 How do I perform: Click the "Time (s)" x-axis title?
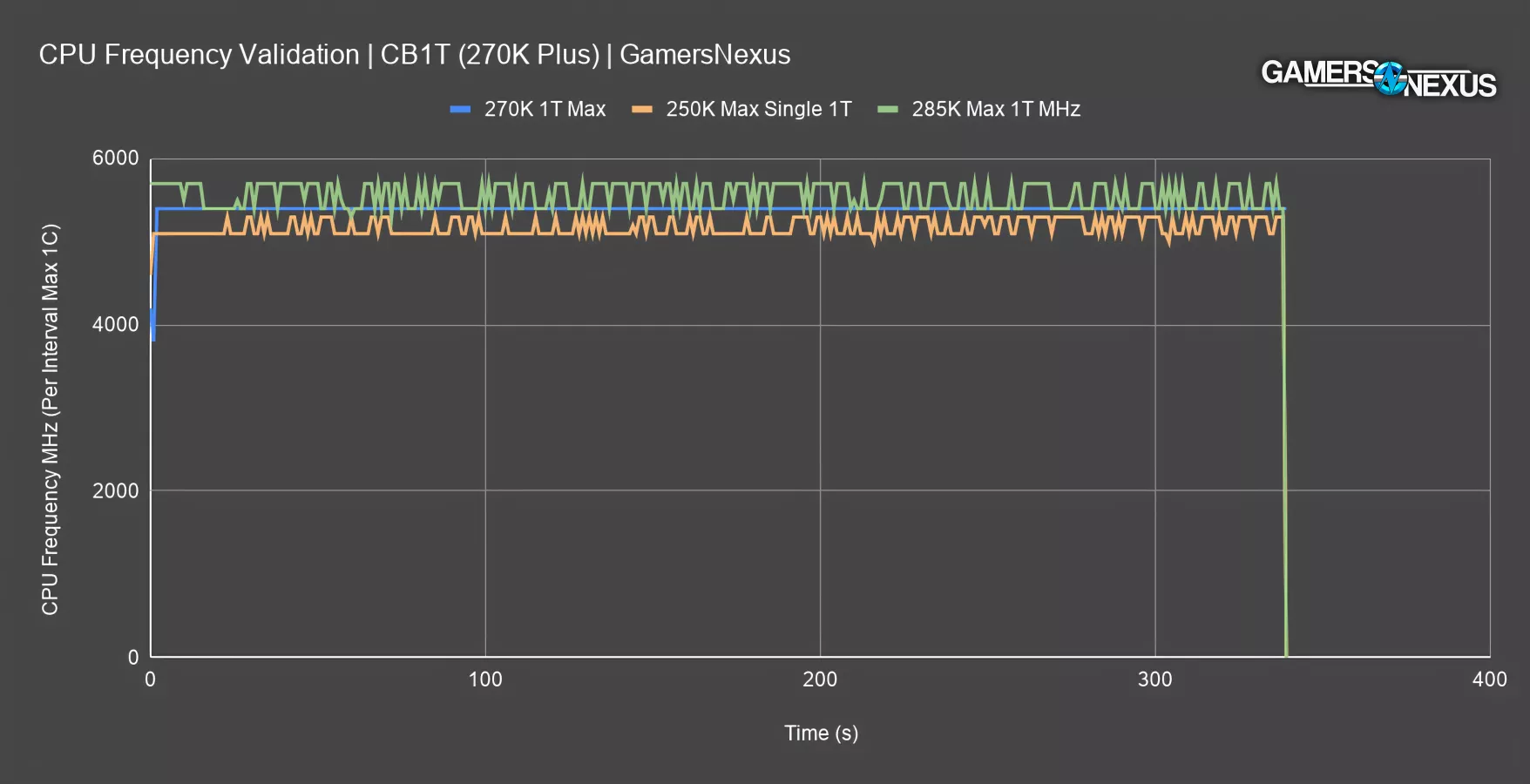pos(821,733)
